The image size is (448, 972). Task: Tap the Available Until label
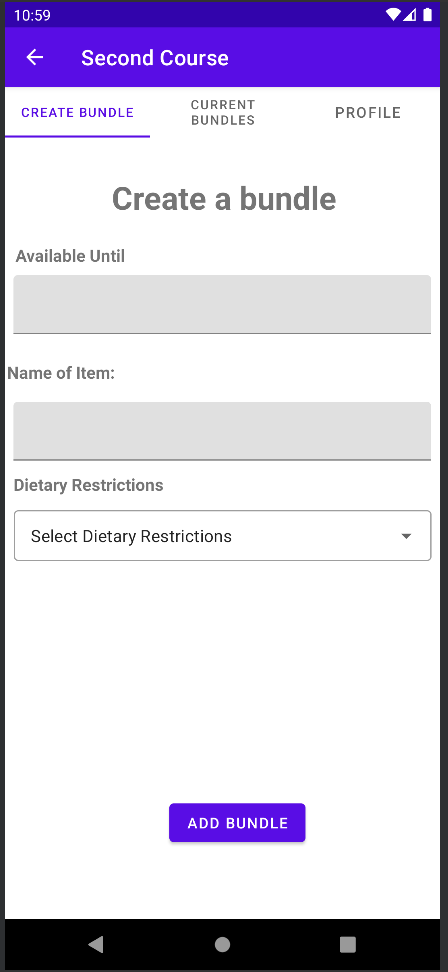[x=70, y=256]
